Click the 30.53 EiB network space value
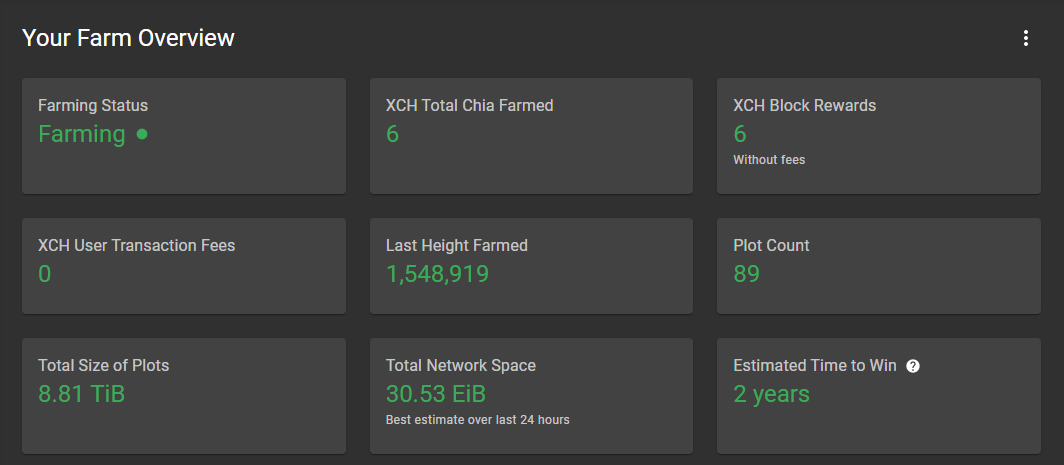The height and width of the screenshot is (465, 1064). (x=436, y=394)
